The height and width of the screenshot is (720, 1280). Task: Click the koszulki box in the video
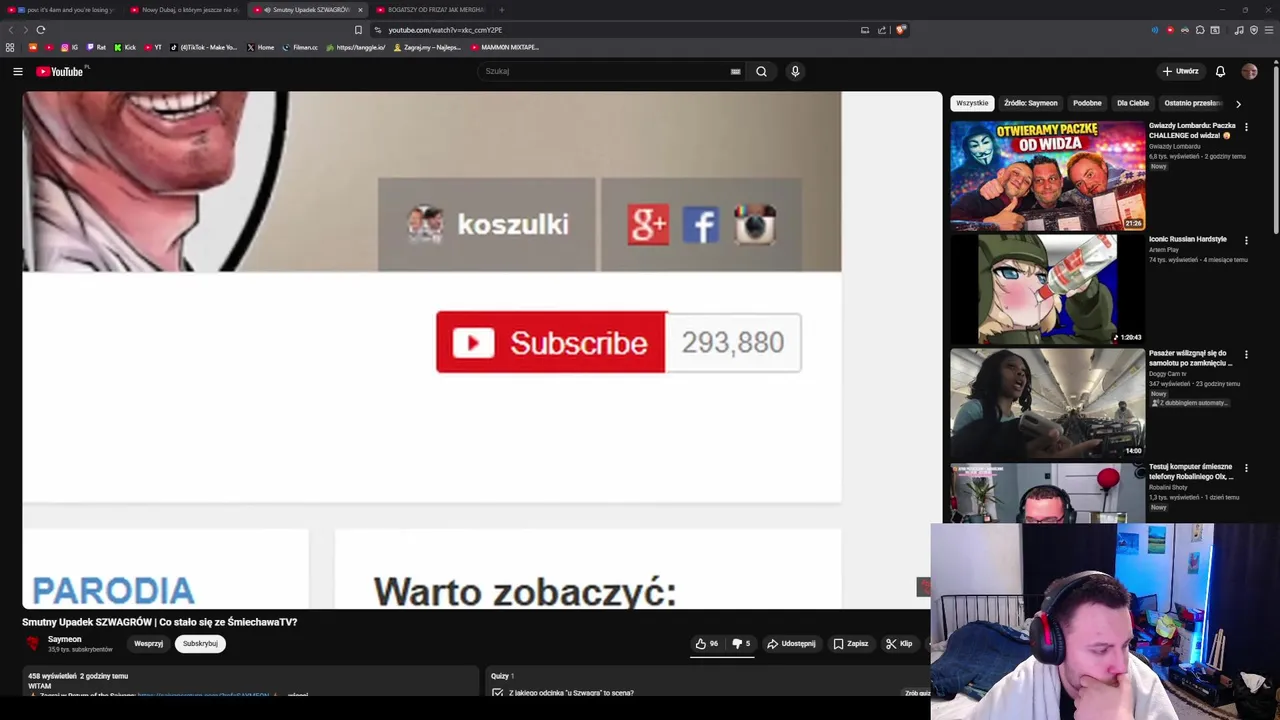click(487, 224)
